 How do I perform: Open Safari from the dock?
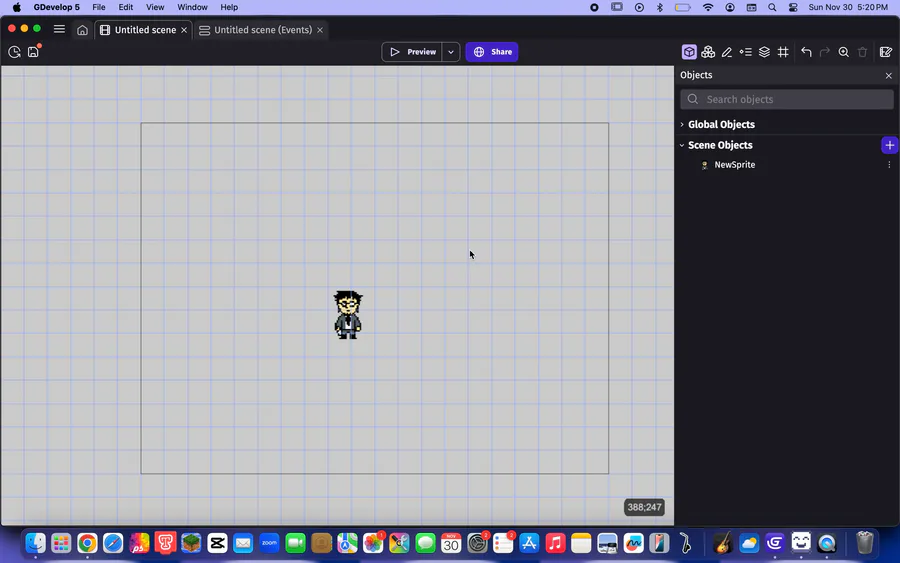[113, 543]
